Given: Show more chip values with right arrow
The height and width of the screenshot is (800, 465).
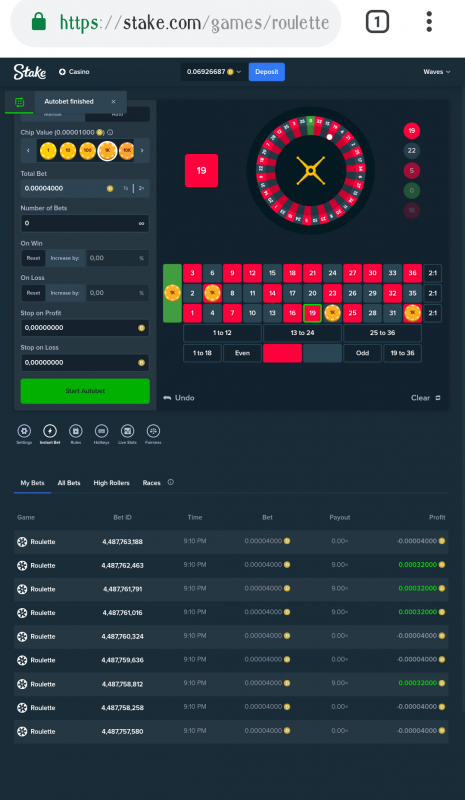Looking at the screenshot, I should [142, 151].
